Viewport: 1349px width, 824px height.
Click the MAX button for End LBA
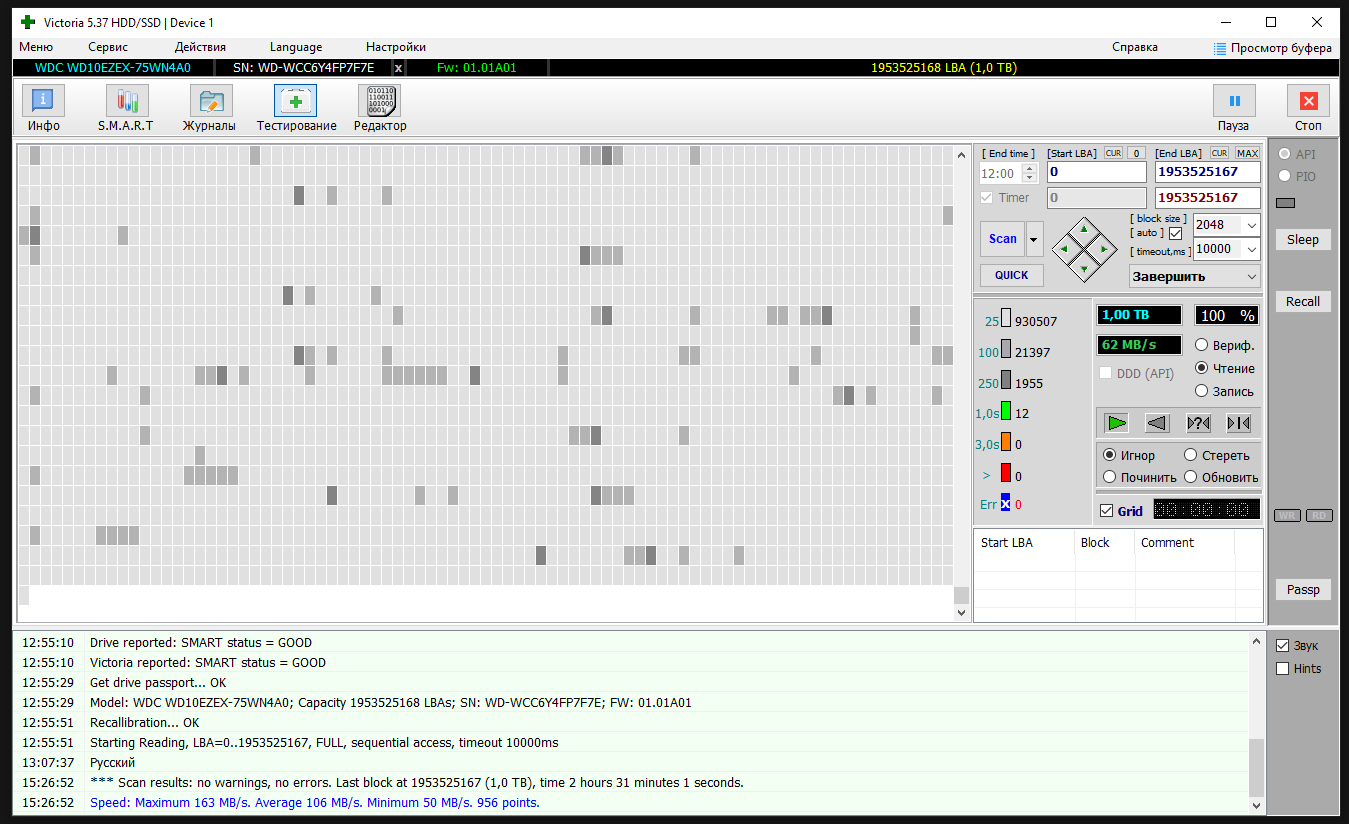point(1247,154)
